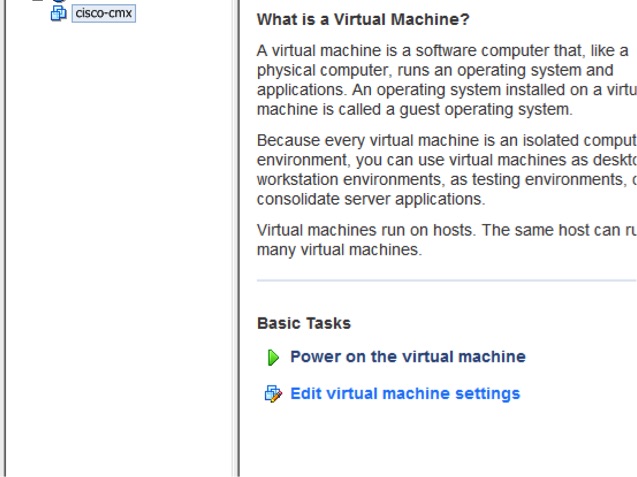Click empty space in the left inventory pane

pyautogui.click(x=120, y=250)
